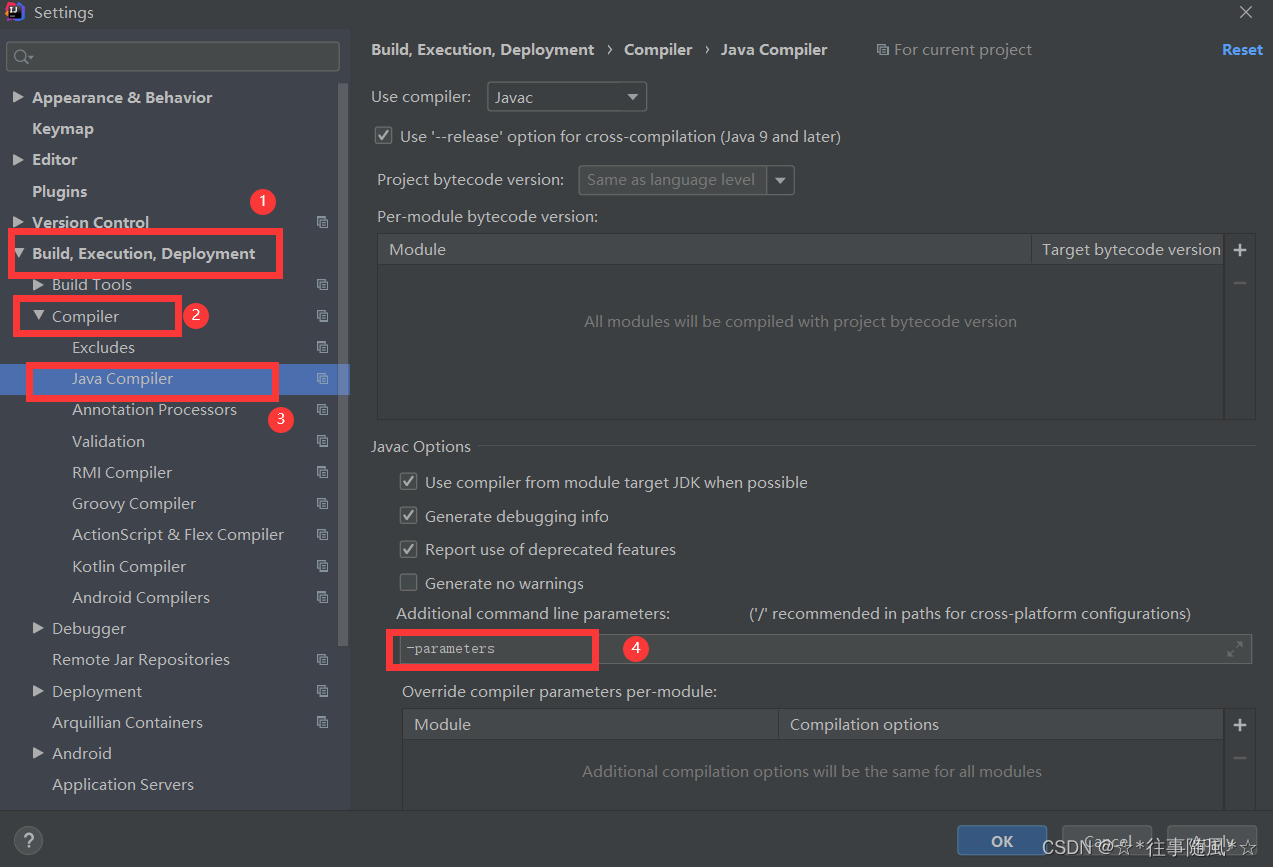Close the Settings dialog window
1273x867 pixels.
pyautogui.click(x=1246, y=13)
